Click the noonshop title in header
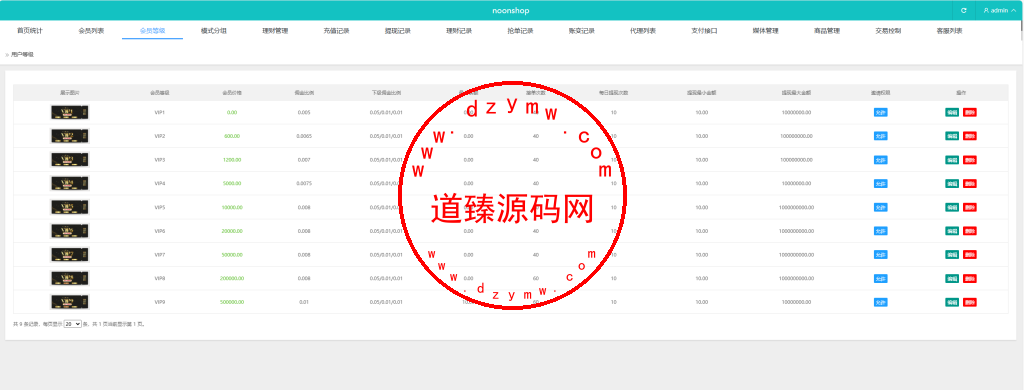The height and width of the screenshot is (390, 1024). 511,10
